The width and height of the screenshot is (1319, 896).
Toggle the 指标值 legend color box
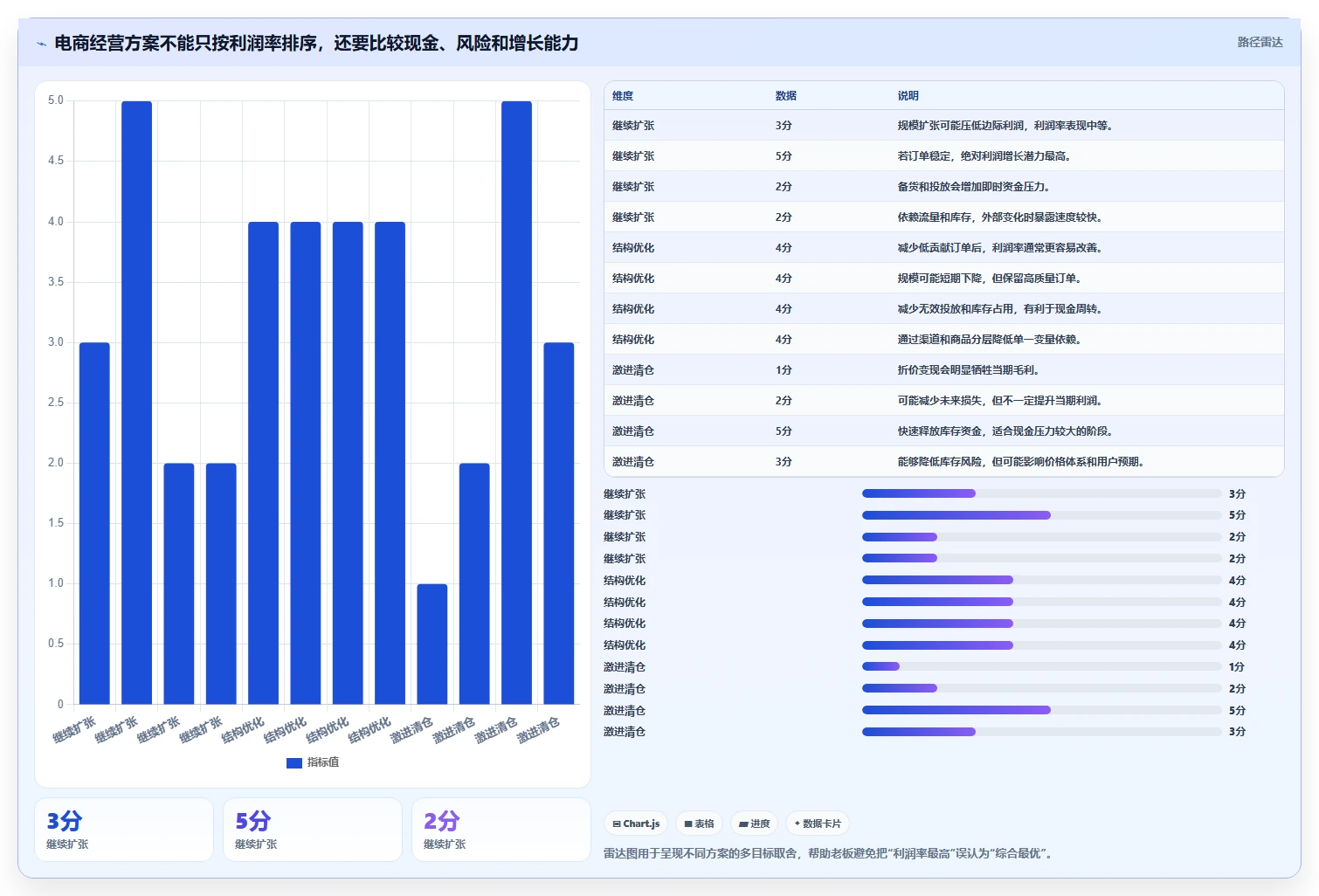pyautogui.click(x=294, y=762)
